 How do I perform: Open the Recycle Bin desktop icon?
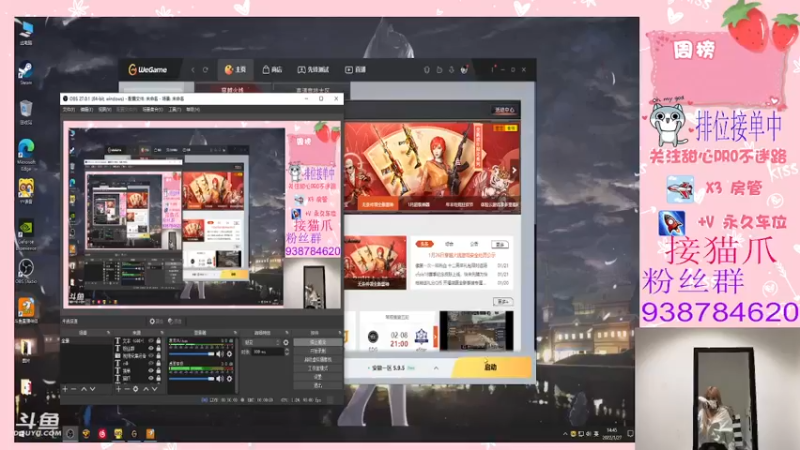(26, 112)
